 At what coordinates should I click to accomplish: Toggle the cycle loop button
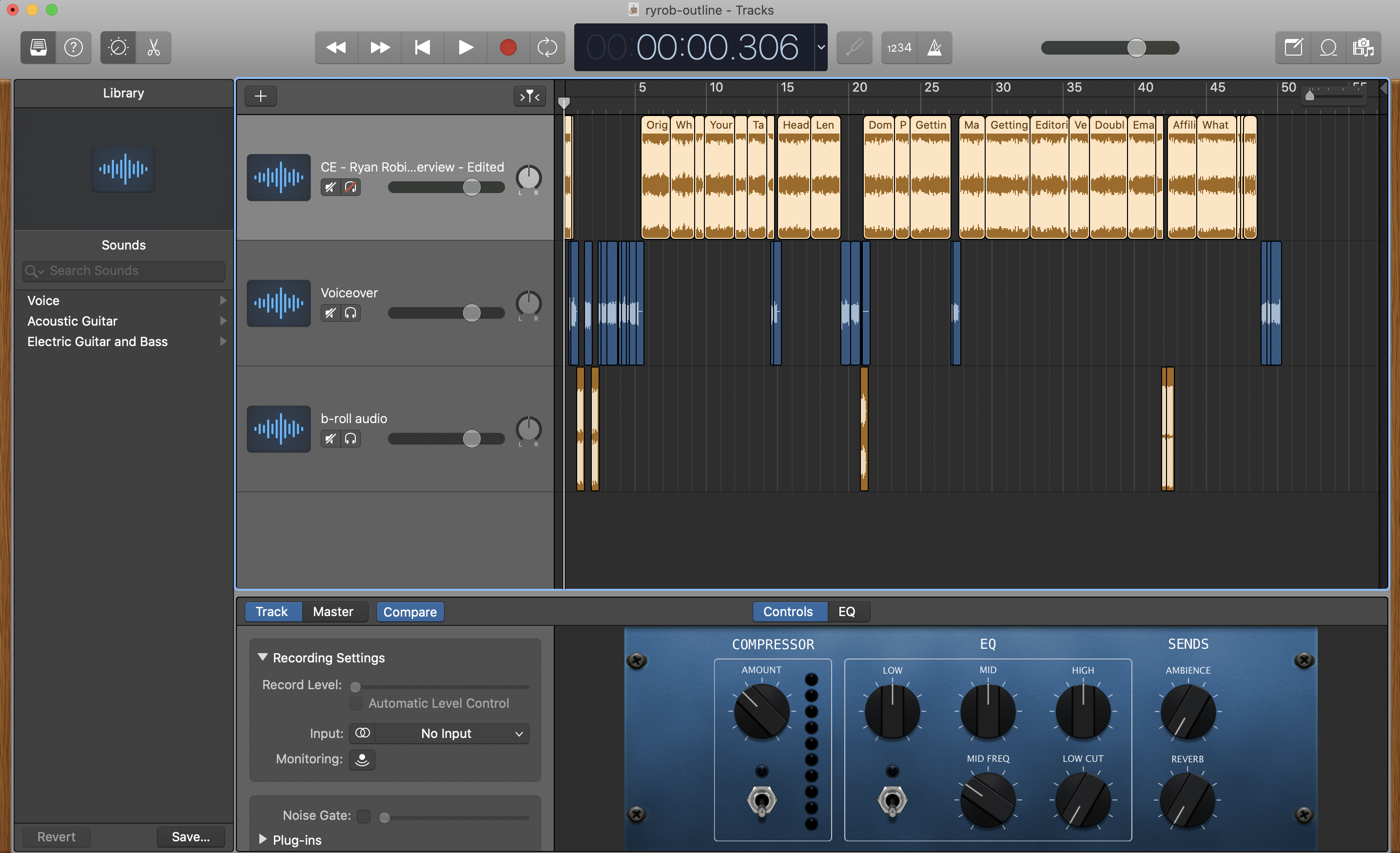(x=546, y=47)
